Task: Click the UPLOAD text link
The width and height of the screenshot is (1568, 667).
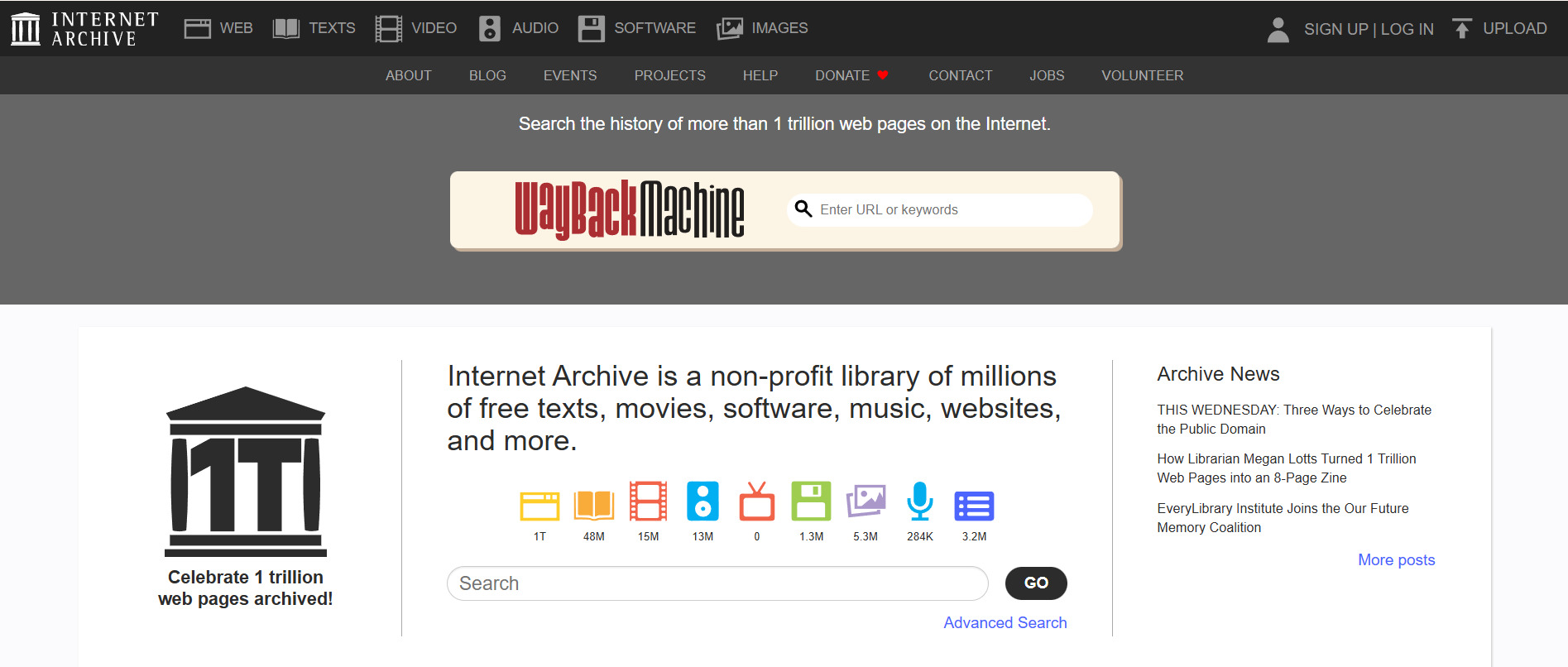Action: point(1515,28)
